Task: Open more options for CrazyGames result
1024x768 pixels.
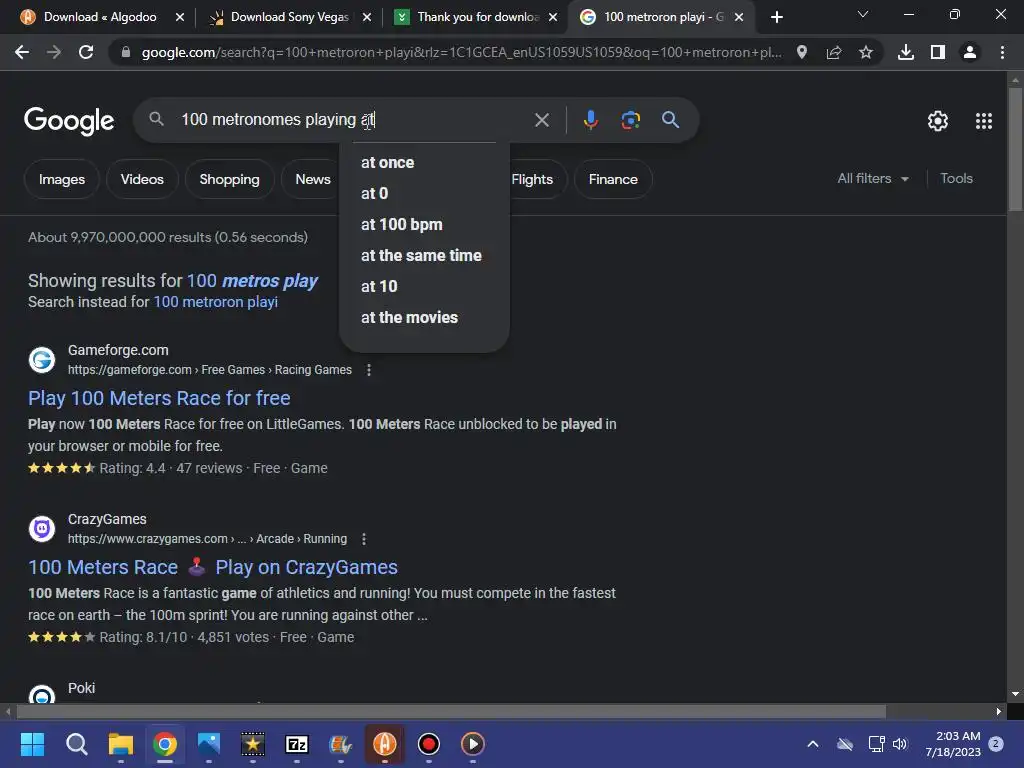Action: click(364, 539)
